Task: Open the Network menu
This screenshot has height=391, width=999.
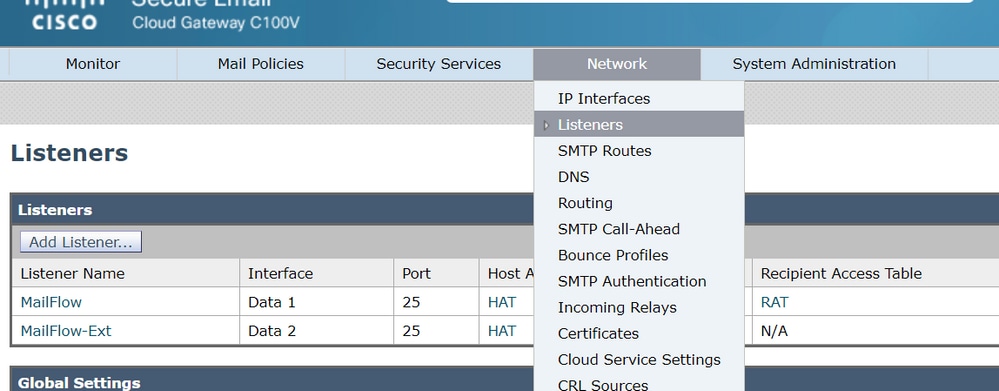Action: pos(617,64)
